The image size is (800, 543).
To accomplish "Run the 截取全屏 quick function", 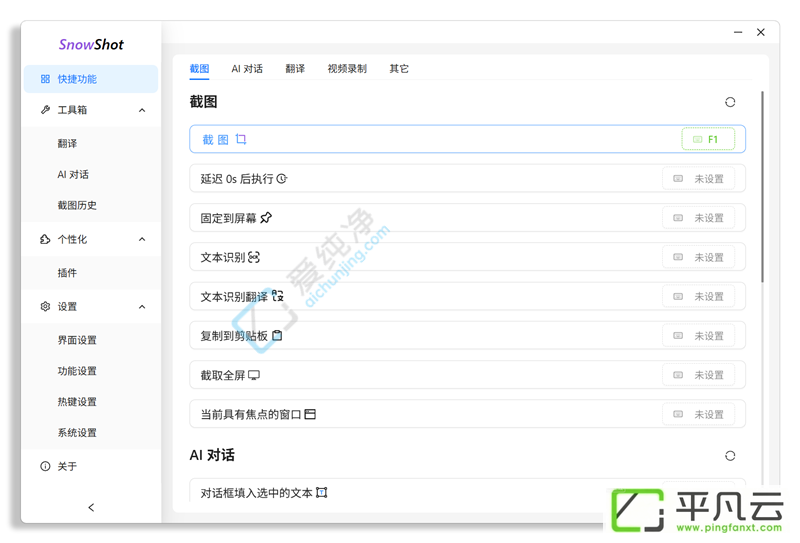I will pyautogui.click(x=467, y=375).
